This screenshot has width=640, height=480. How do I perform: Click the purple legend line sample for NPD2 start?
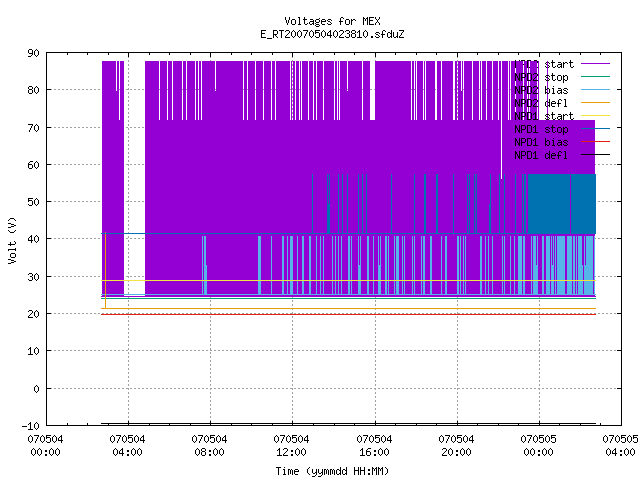(596, 64)
